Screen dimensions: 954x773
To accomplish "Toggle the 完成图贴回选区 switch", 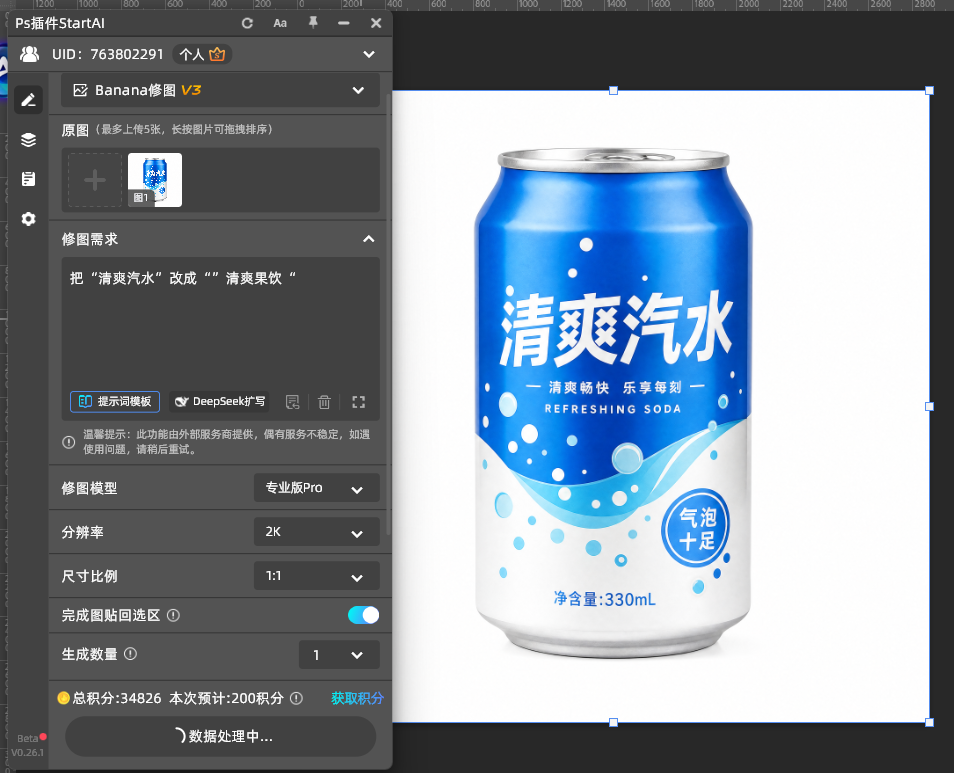I will 363,615.
